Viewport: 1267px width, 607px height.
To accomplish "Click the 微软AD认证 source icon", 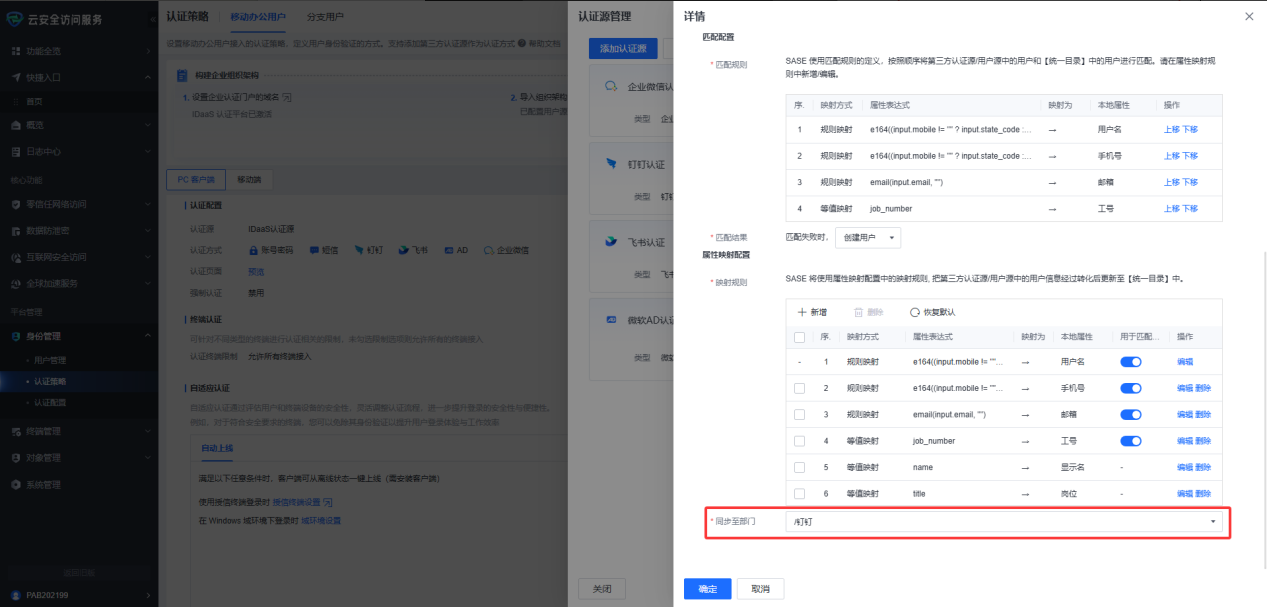I will (611, 320).
